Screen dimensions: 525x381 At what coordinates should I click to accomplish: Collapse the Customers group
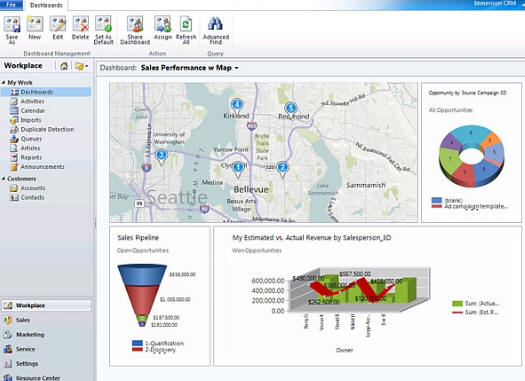coord(4,179)
